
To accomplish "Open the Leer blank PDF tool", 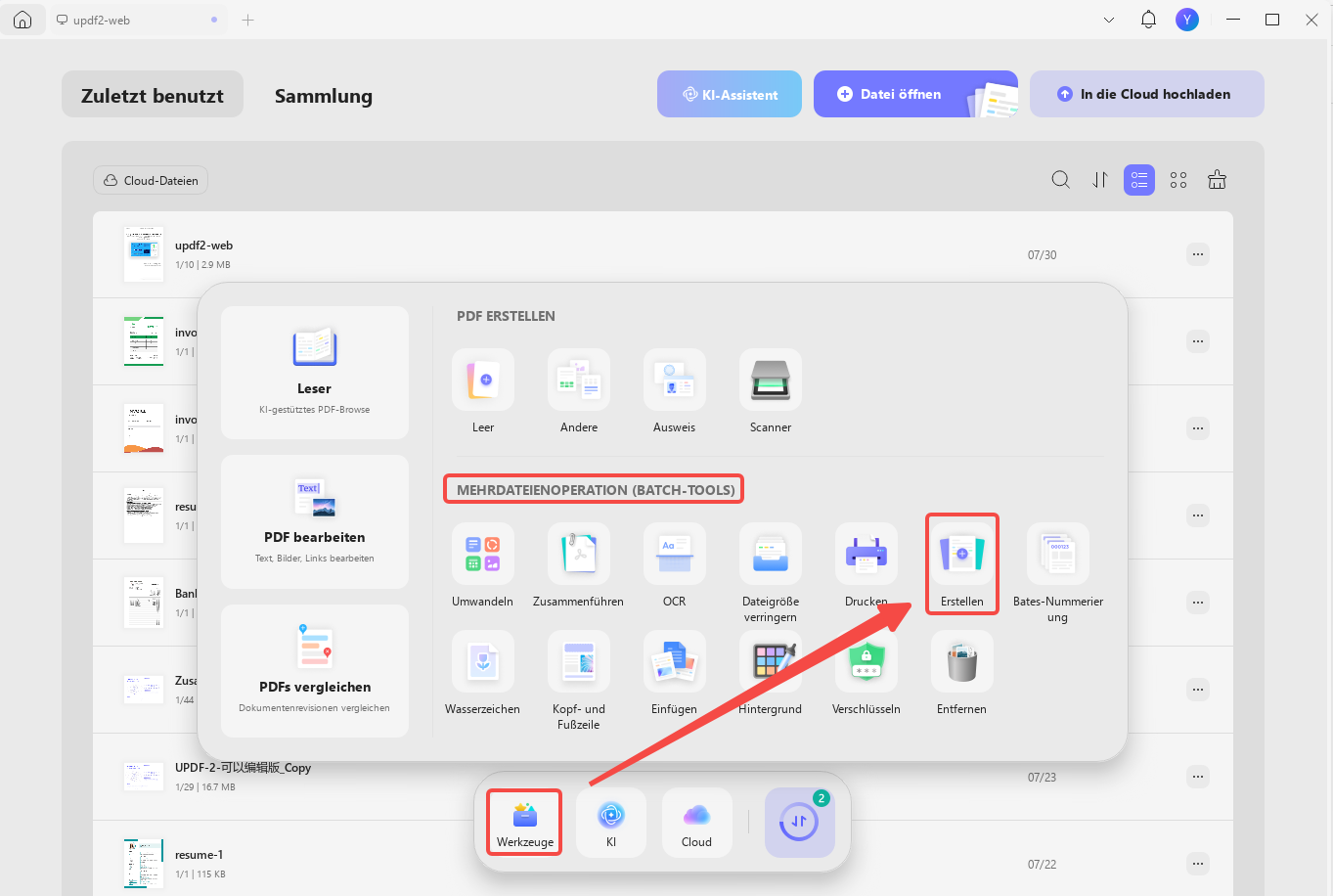I will pos(483,380).
